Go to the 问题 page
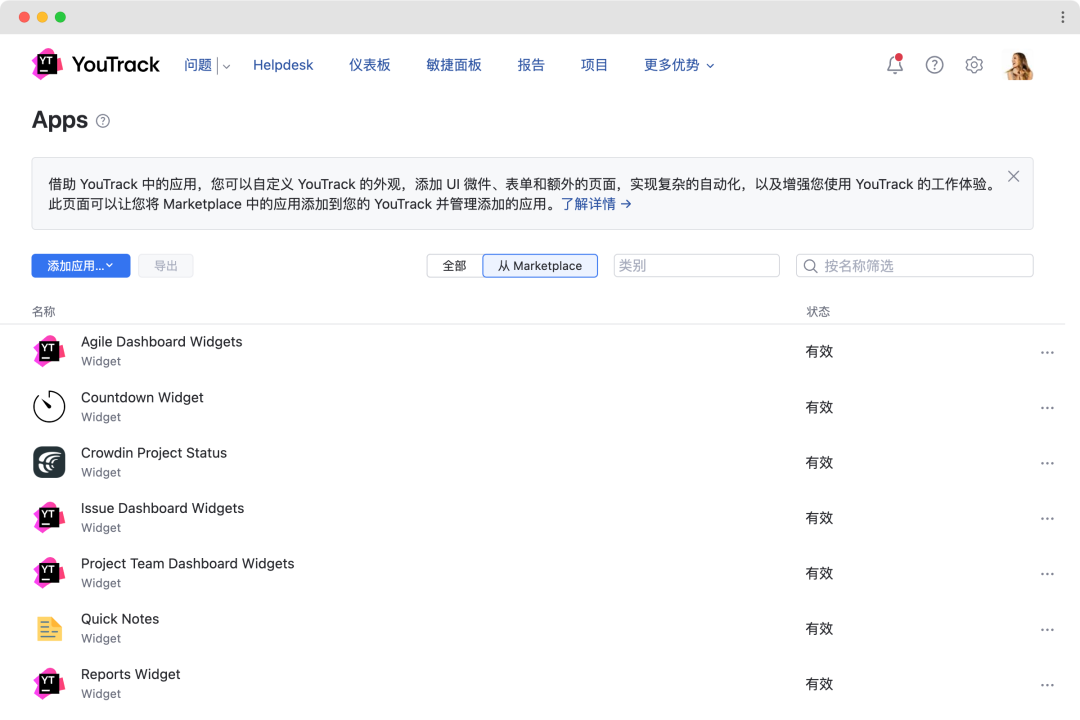 pyautogui.click(x=198, y=65)
